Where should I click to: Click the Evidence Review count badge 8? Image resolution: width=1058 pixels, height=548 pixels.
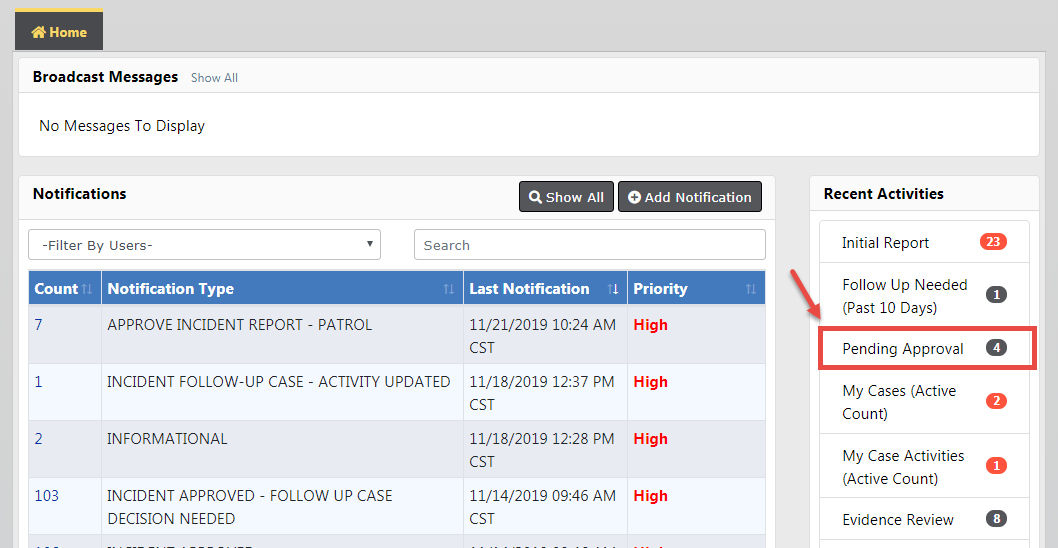(x=995, y=519)
